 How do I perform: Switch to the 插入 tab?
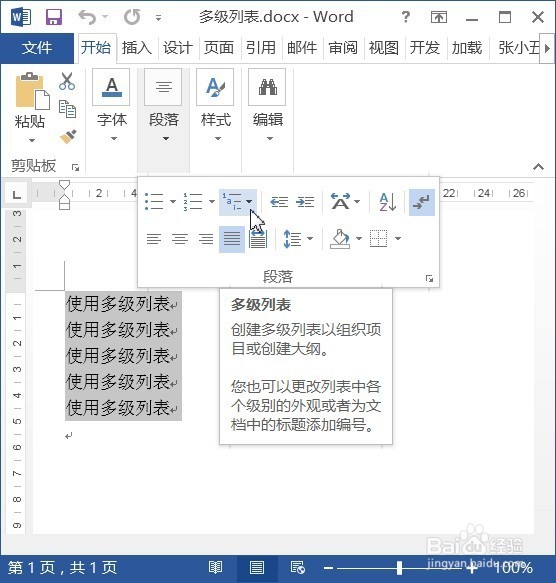pos(136,48)
